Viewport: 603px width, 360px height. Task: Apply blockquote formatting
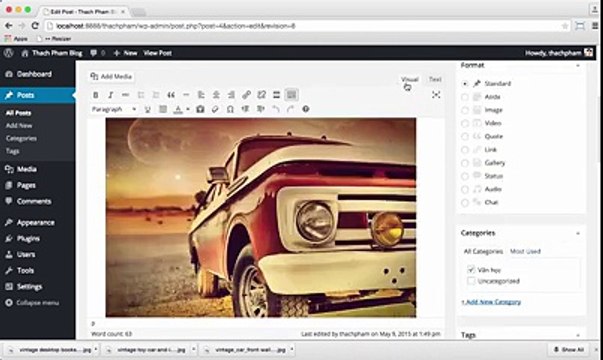(x=171, y=95)
